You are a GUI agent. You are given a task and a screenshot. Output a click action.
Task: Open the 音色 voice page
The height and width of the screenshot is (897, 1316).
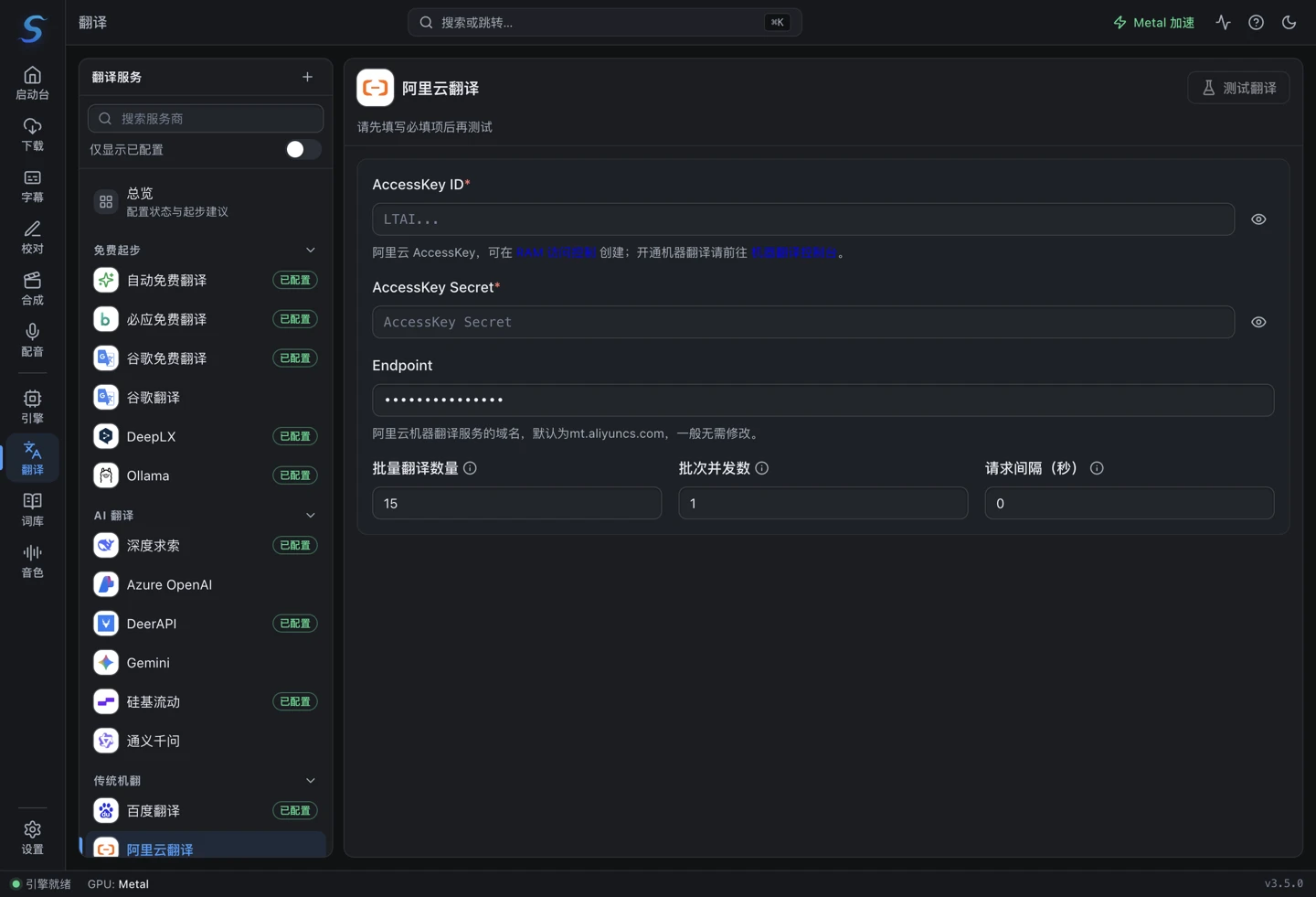pyautogui.click(x=33, y=560)
